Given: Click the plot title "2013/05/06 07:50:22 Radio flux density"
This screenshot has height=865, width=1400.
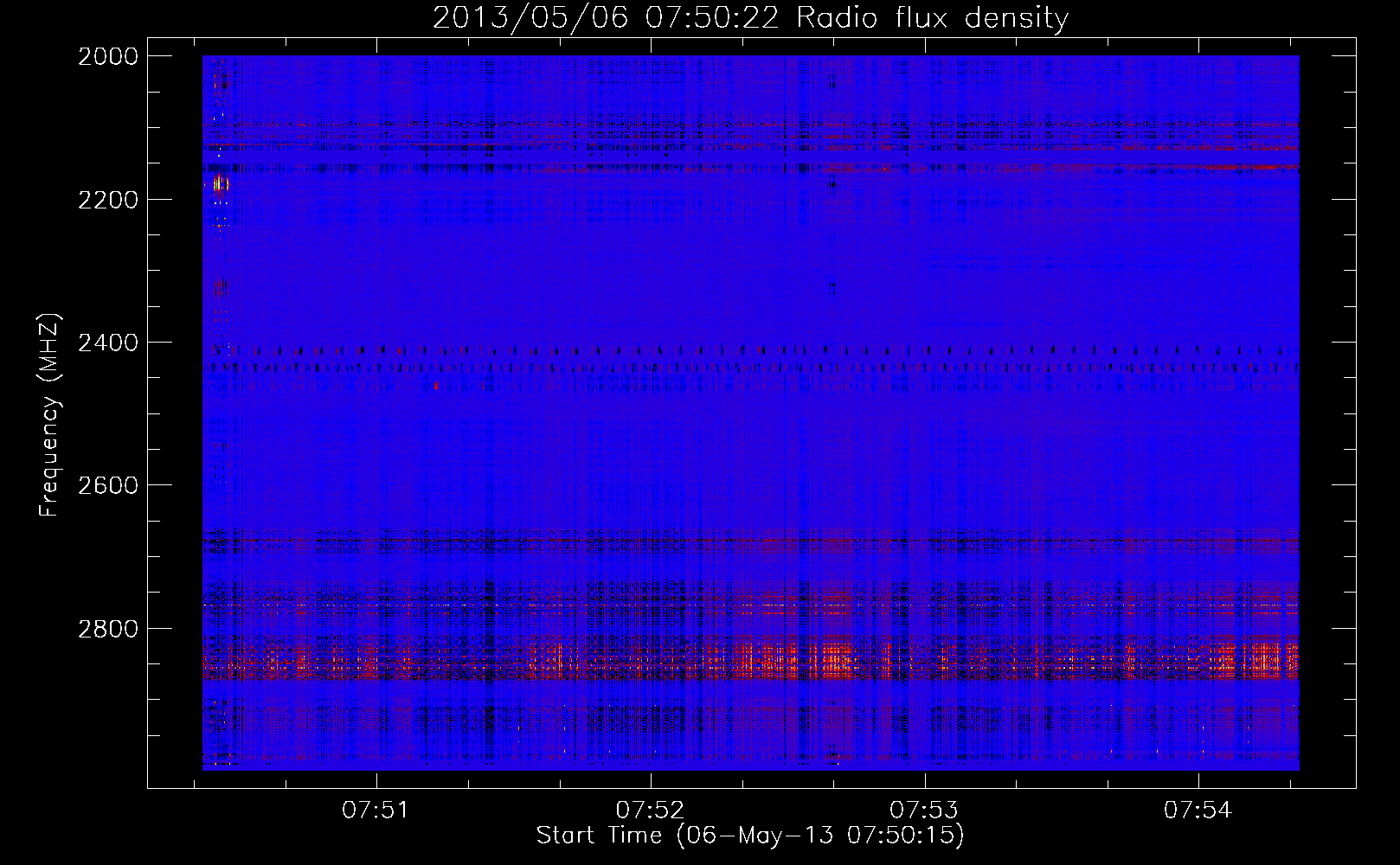Looking at the screenshot, I should tap(750, 17).
